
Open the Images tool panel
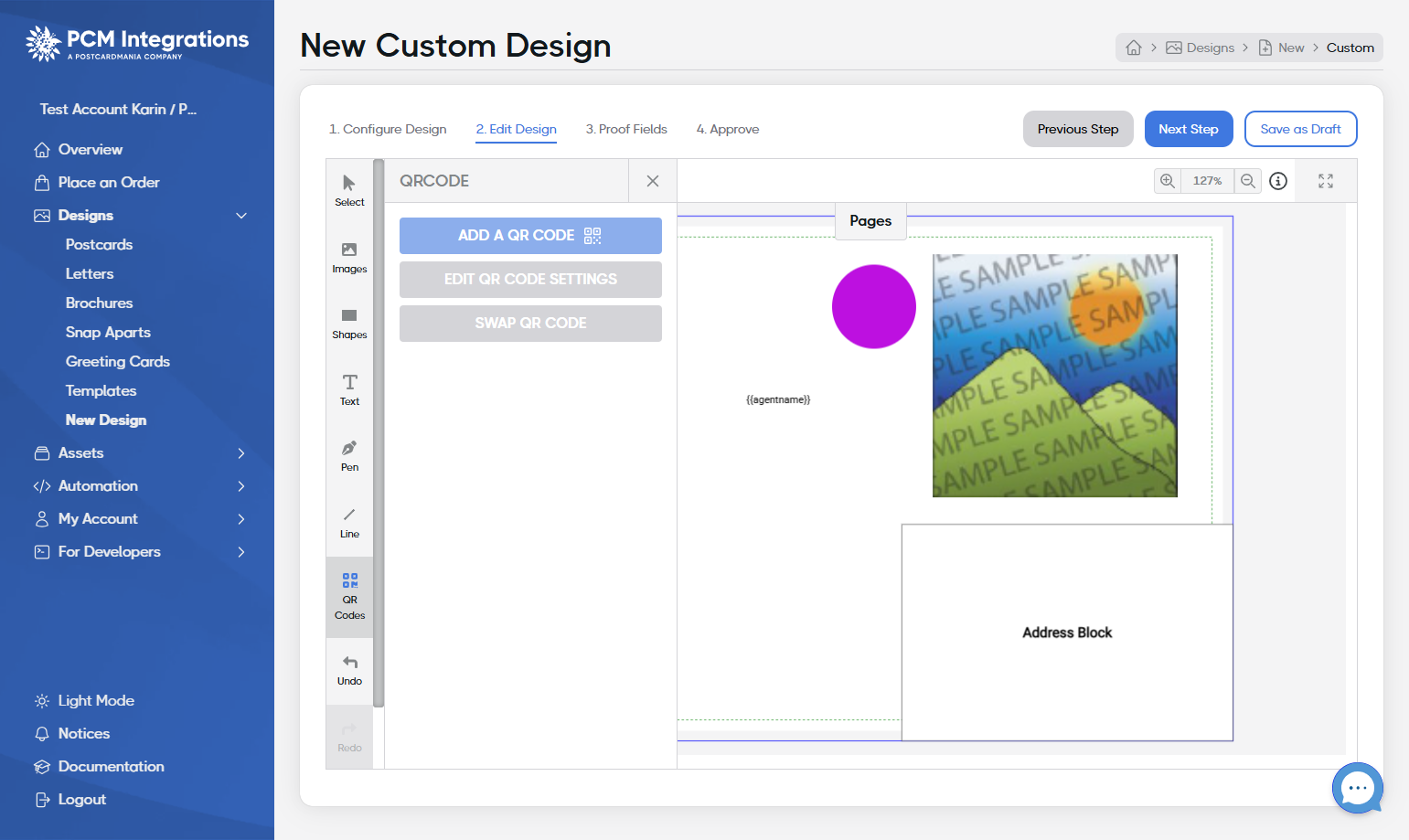[x=349, y=258]
